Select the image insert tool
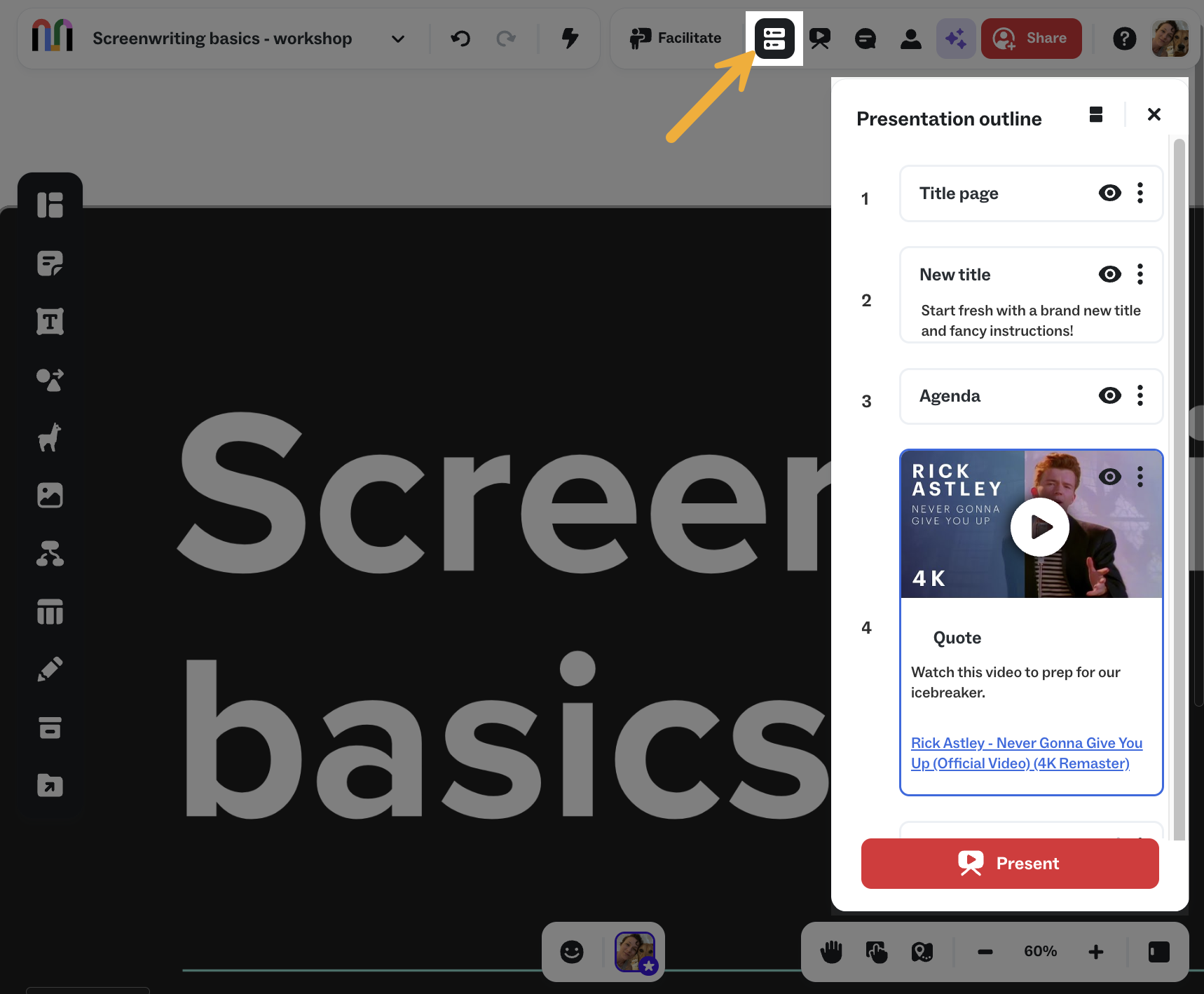This screenshot has width=1204, height=994. [x=50, y=496]
